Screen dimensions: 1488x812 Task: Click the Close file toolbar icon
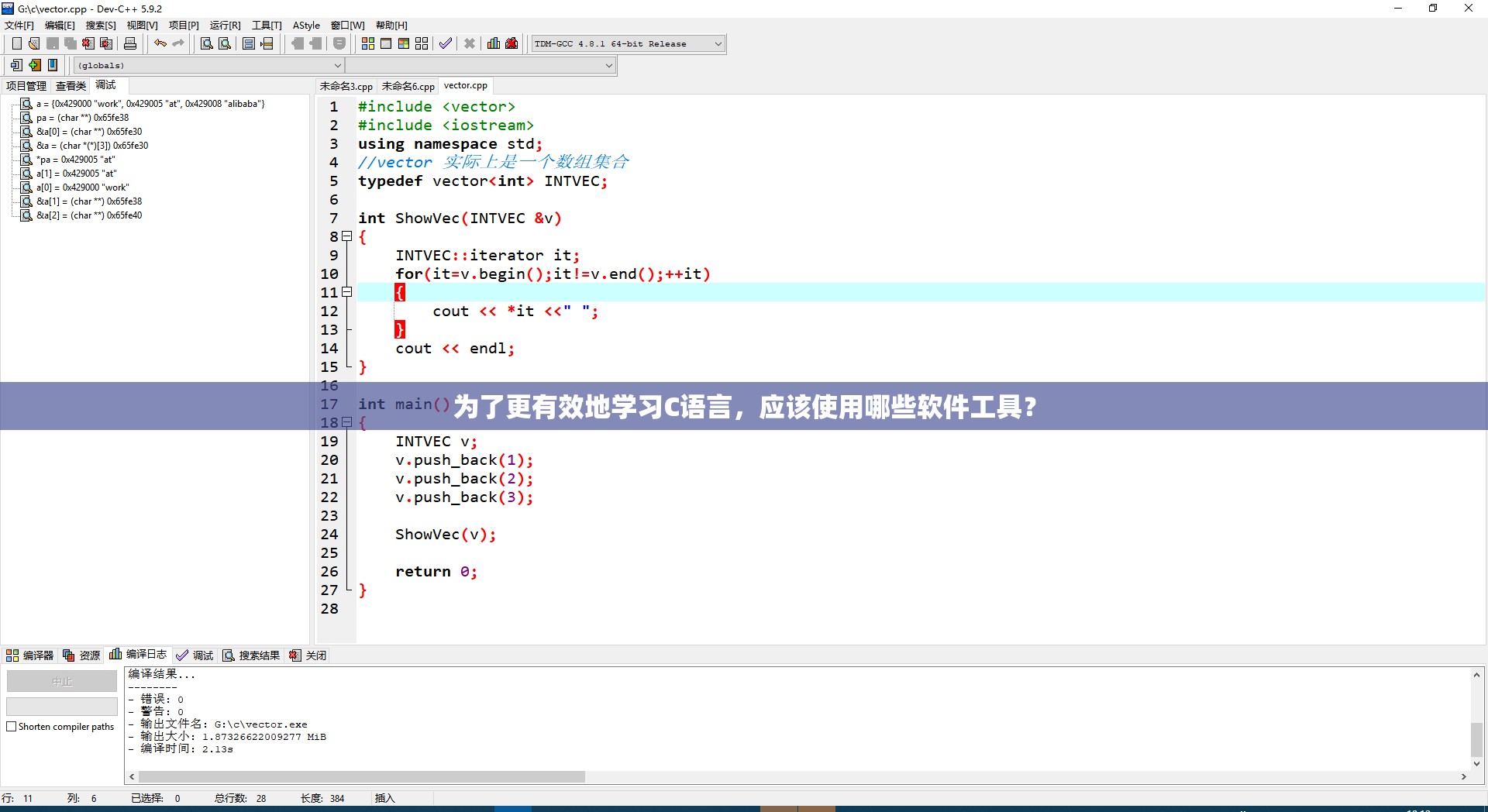tap(88, 44)
